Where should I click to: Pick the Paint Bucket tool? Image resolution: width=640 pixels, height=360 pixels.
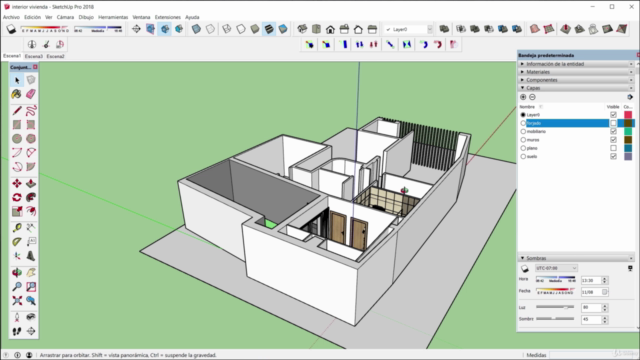(17, 94)
